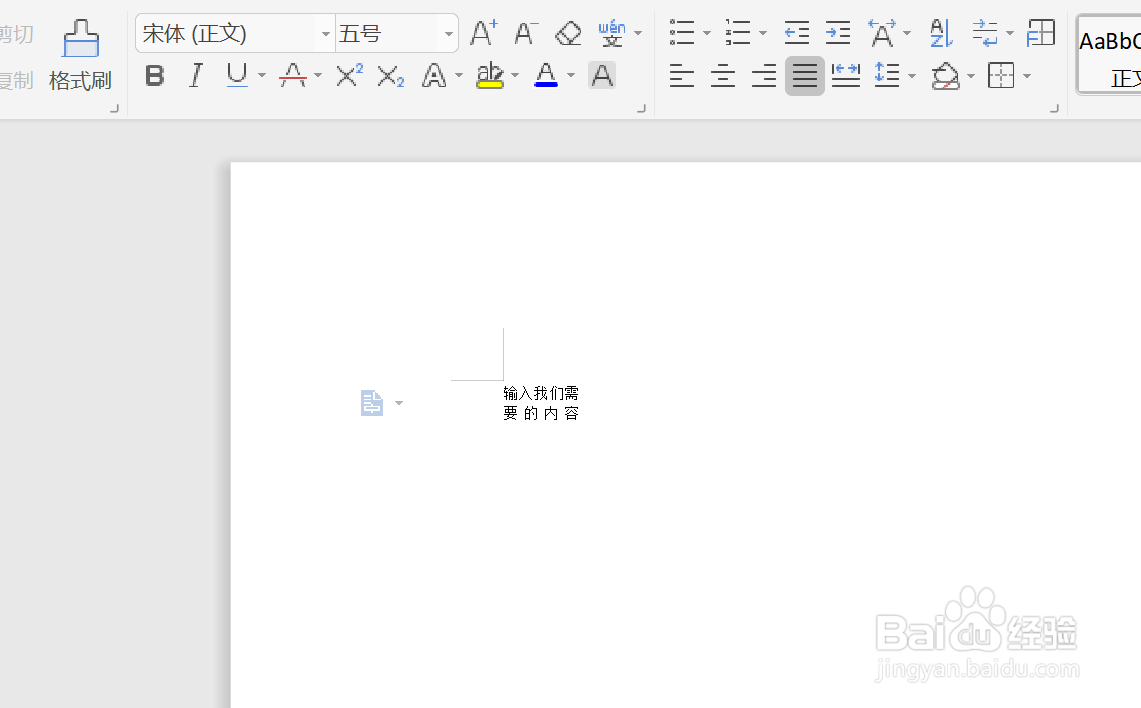Click the text tools table-like icon
The image size is (1141, 708).
click(1041, 33)
